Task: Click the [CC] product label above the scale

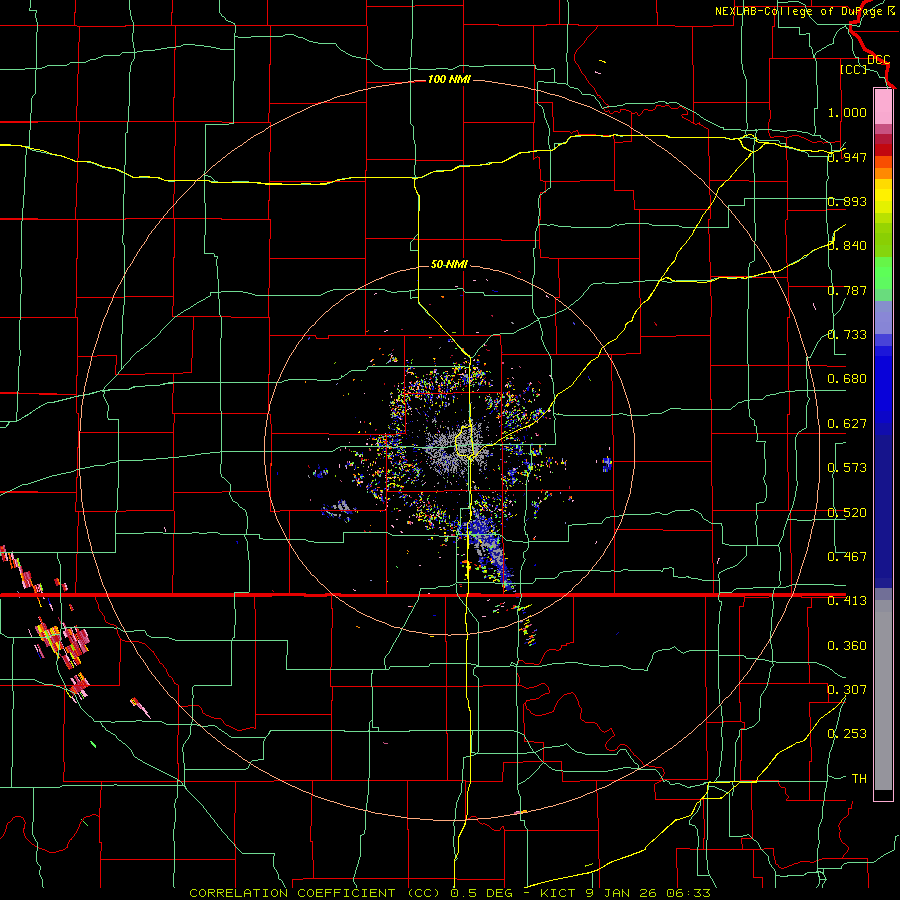Action: [853, 69]
